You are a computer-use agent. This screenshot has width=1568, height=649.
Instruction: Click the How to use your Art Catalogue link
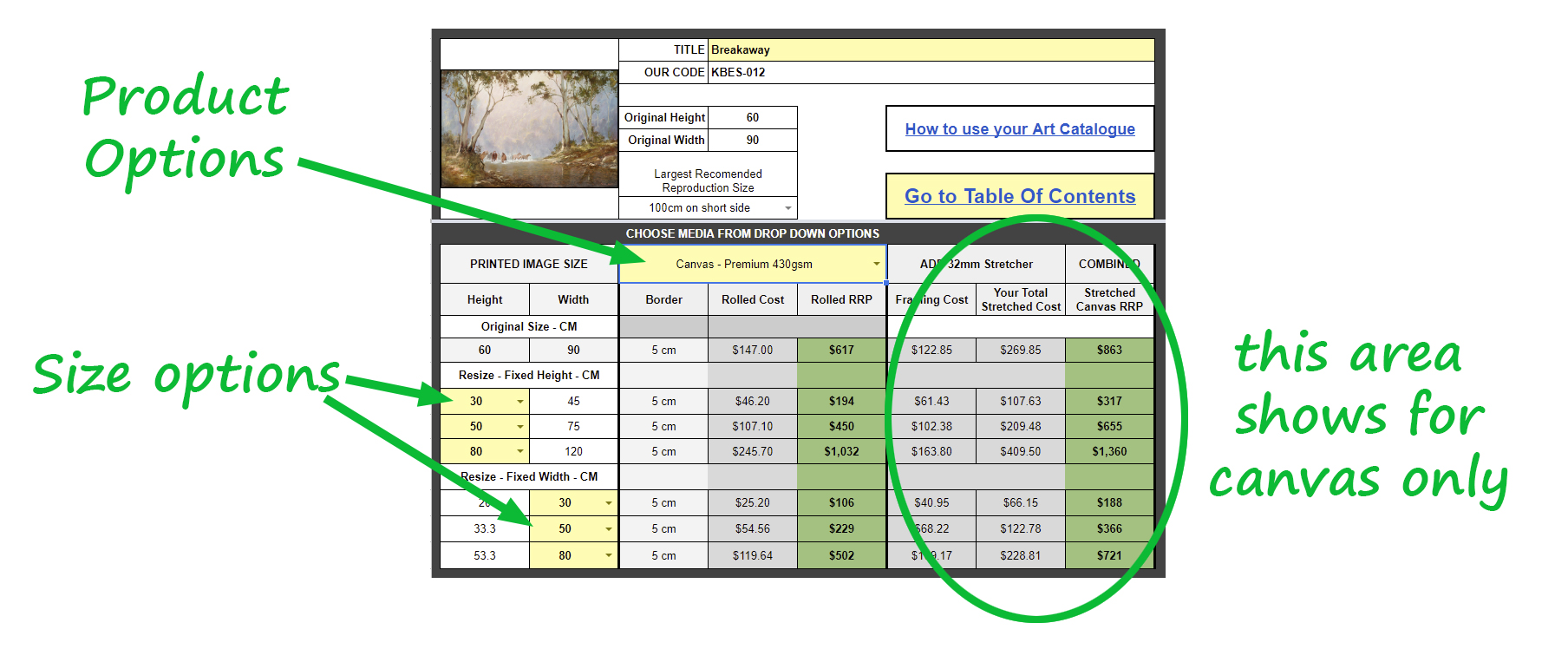[1019, 129]
